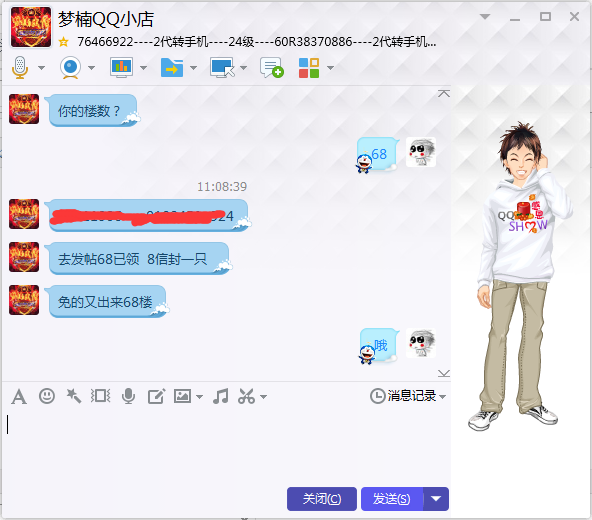Click the remote desktop monitor icon
This screenshot has height=520, width=592.
[222, 68]
